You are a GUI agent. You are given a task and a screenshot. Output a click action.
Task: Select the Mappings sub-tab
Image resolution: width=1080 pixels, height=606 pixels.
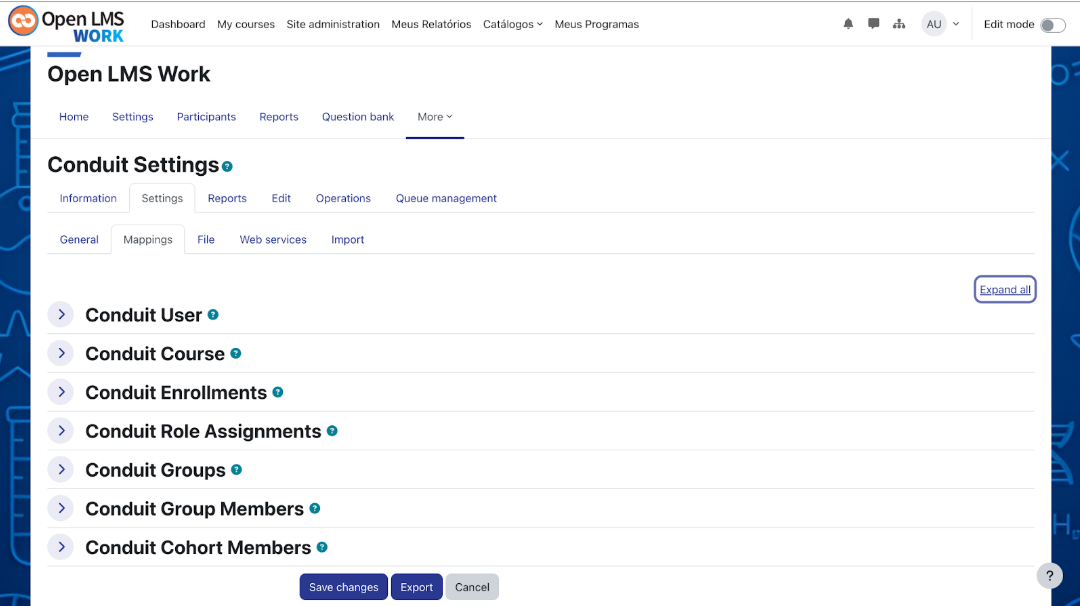[x=147, y=240]
